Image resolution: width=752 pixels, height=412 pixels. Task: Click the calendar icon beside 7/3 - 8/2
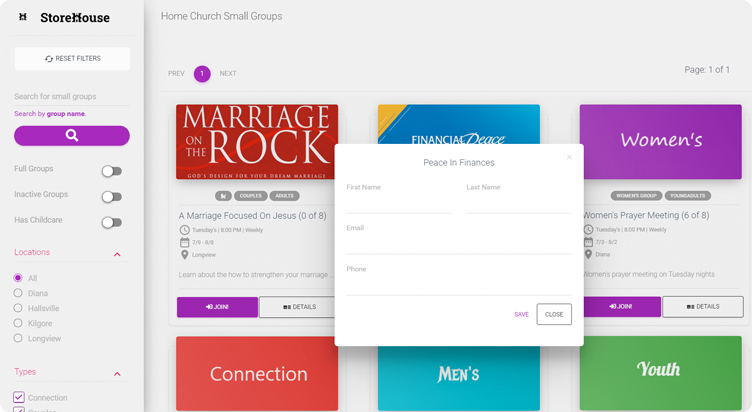pos(588,242)
